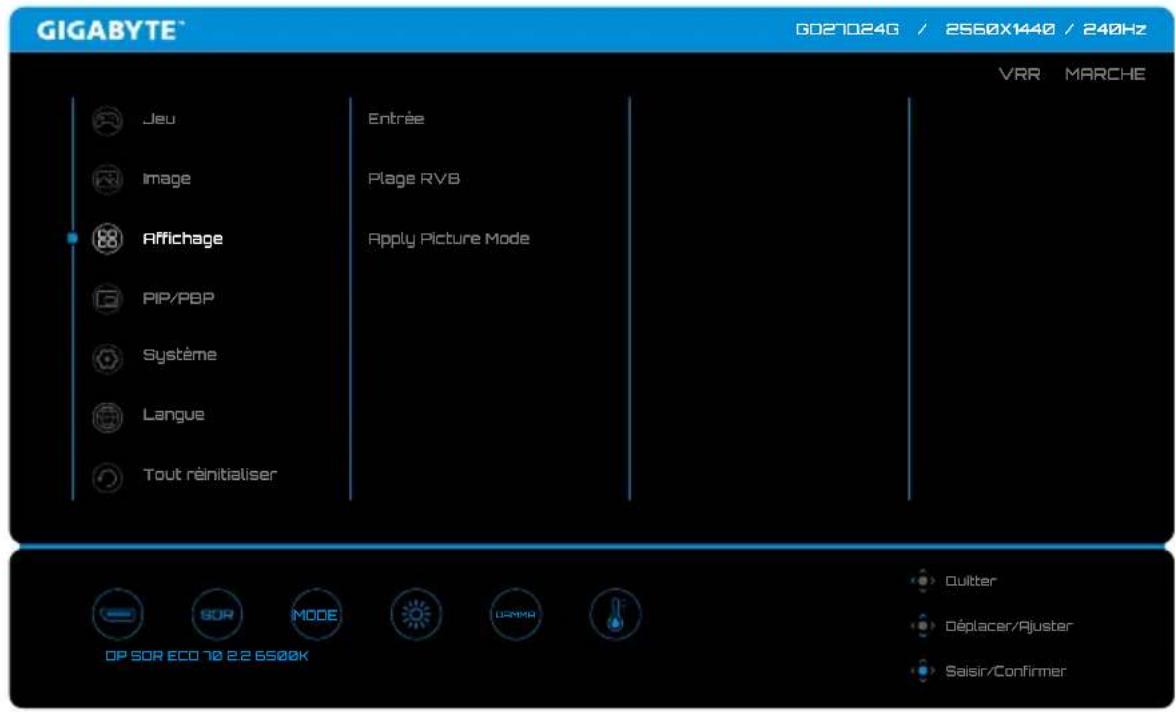Click the joystick icon beside Saisir/Confirmer
This screenshot has width=1176, height=712.
pos(922,671)
